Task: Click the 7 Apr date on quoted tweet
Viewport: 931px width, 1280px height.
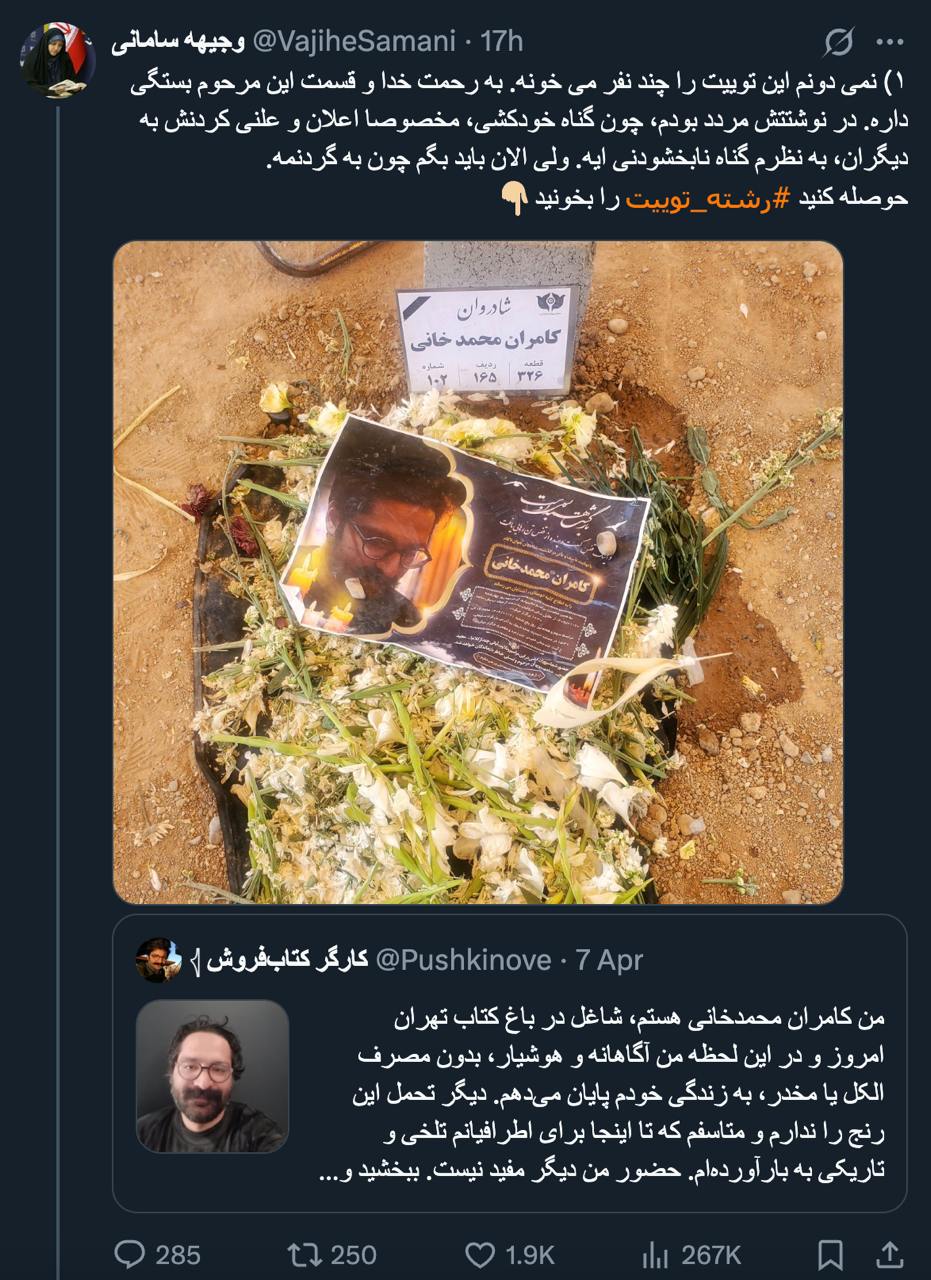Action: 609,960
